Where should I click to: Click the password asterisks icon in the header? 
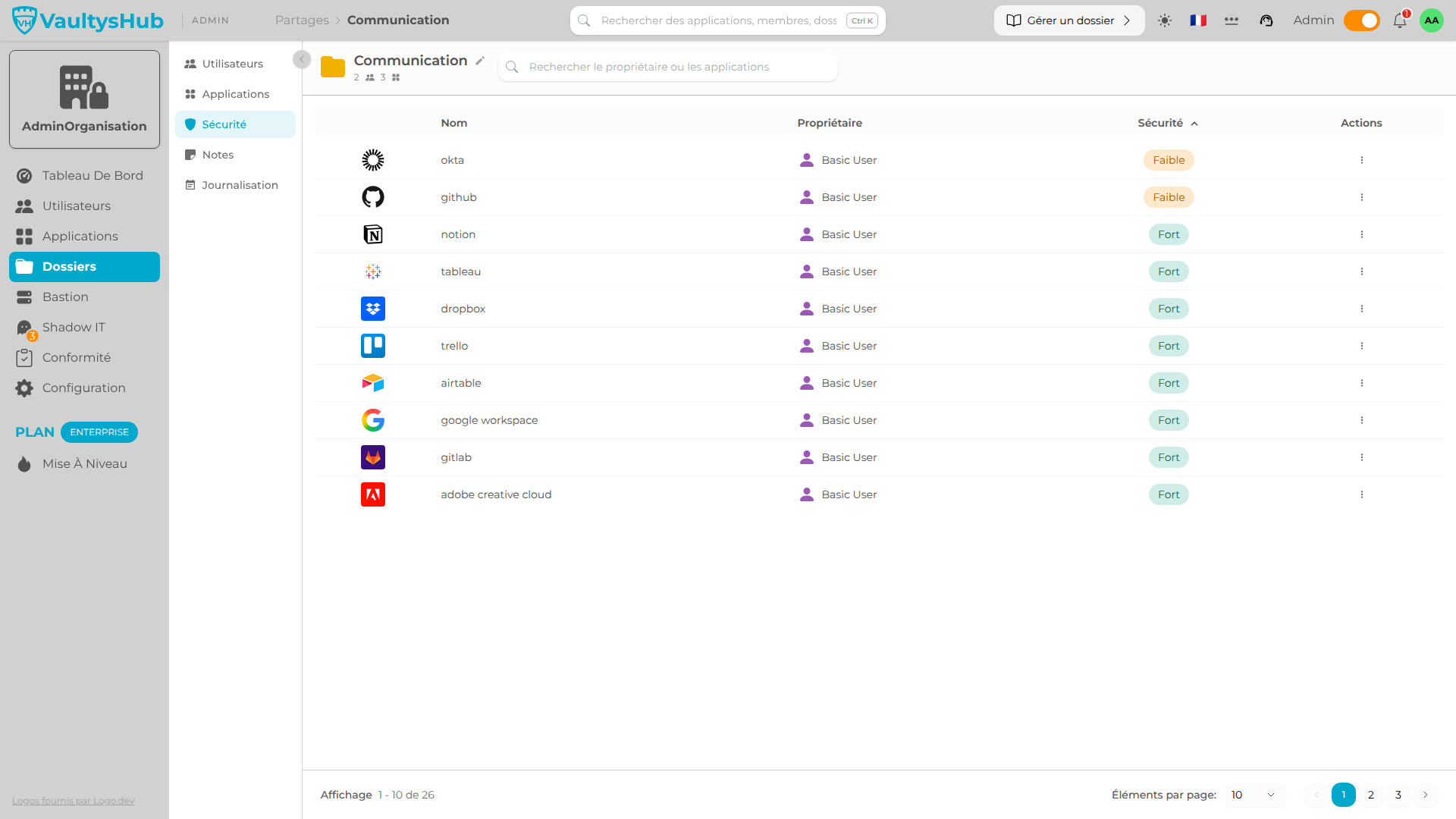pyautogui.click(x=1232, y=20)
